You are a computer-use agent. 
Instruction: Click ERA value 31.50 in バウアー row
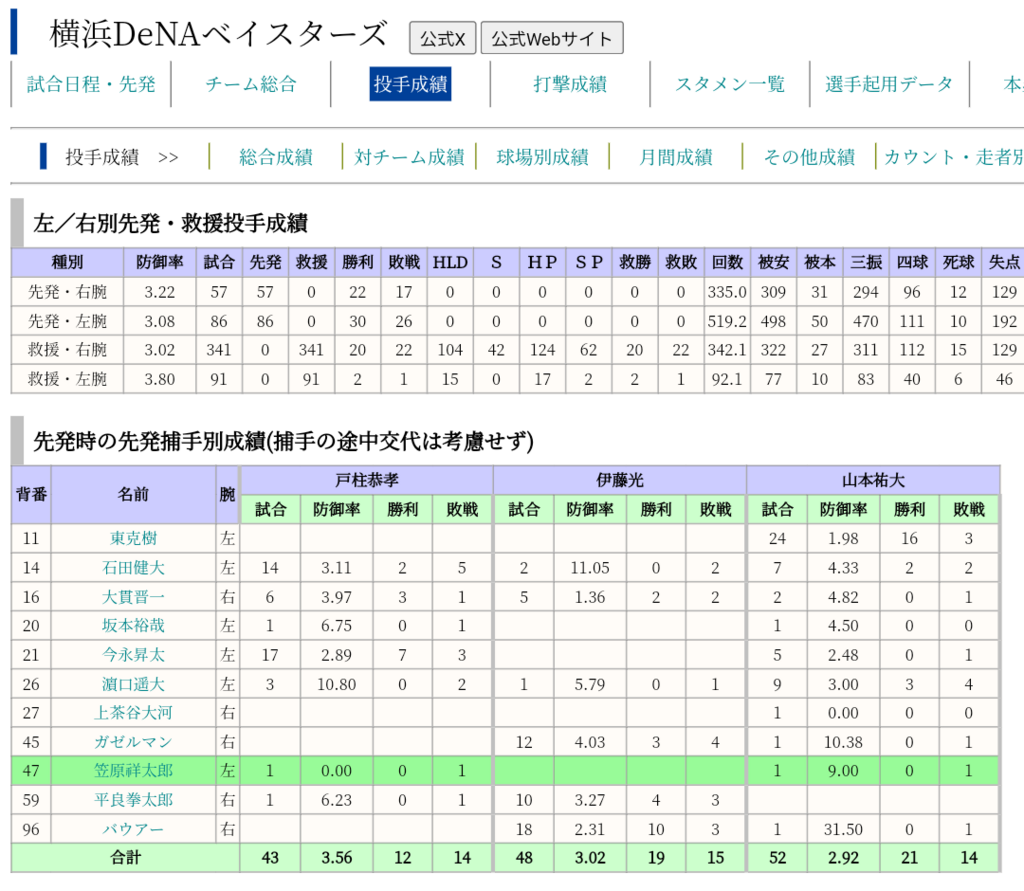[x=842, y=830]
